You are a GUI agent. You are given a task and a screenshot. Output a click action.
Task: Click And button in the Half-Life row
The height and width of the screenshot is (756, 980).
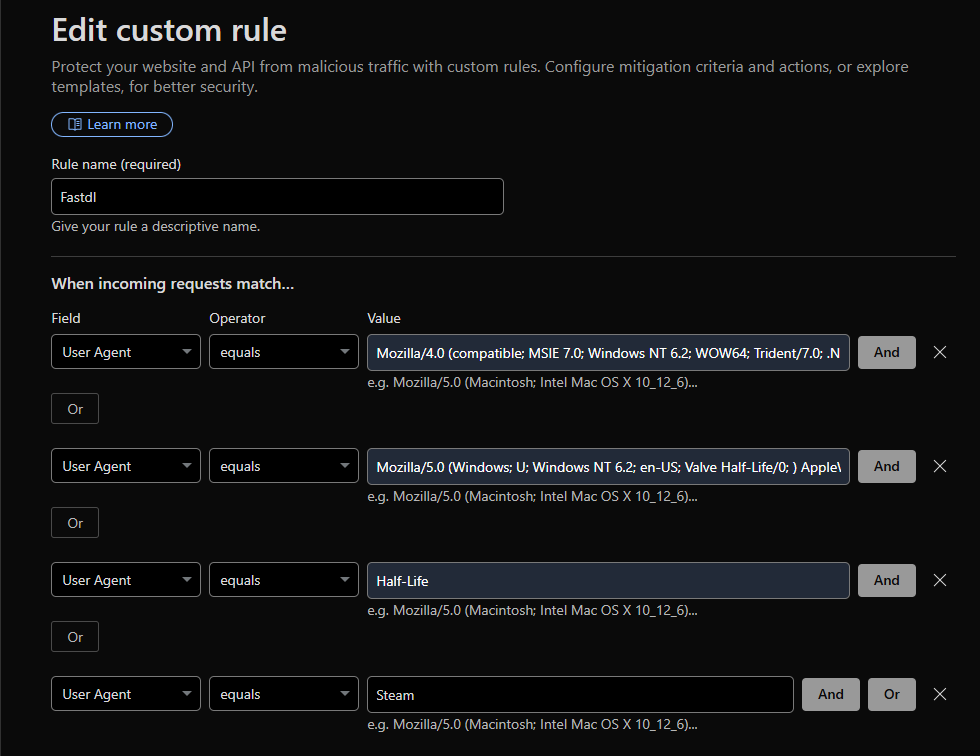tap(886, 580)
